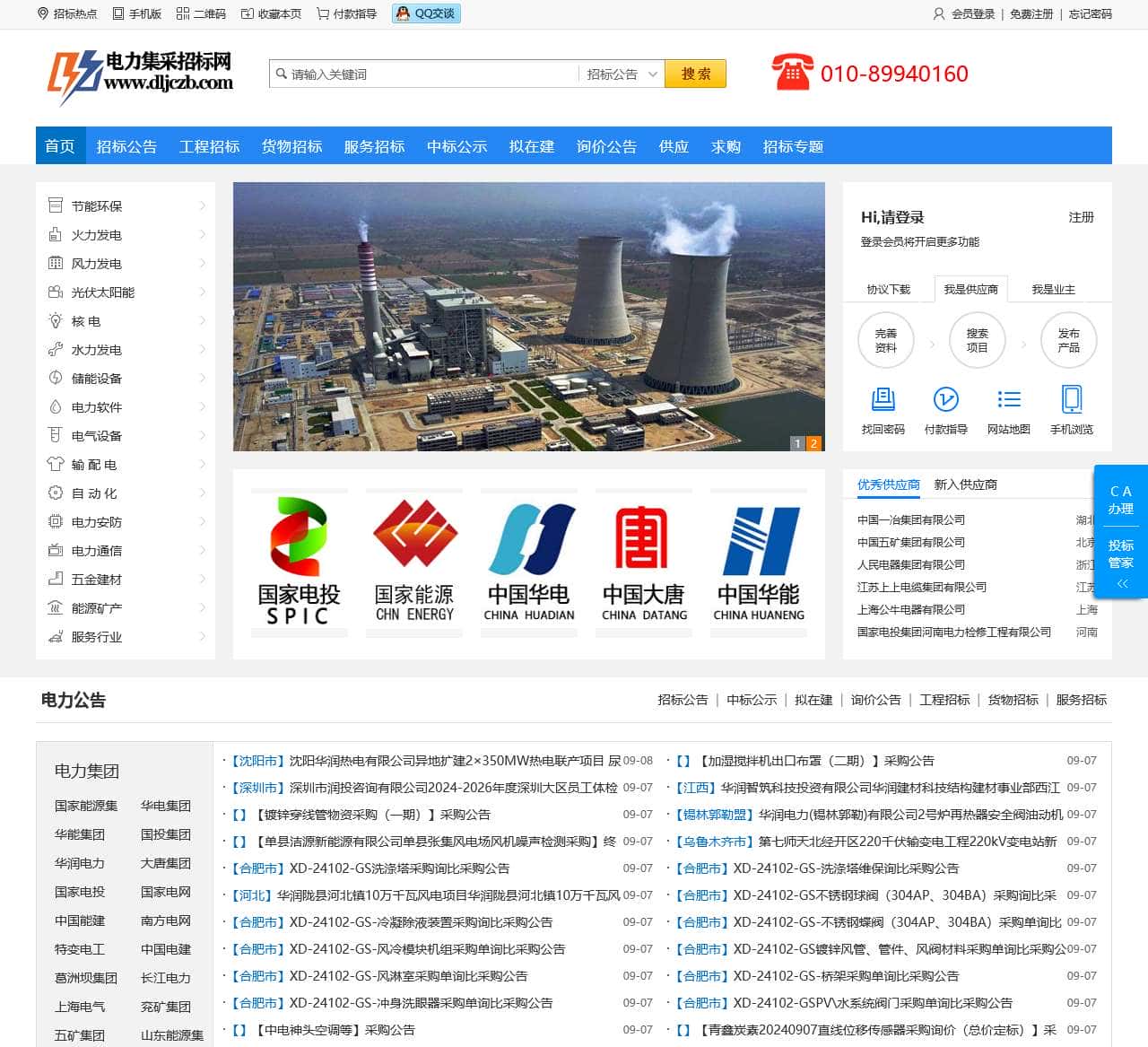Click the 会员登录 user icon
The image size is (1148, 1047).
pos(939,13)
